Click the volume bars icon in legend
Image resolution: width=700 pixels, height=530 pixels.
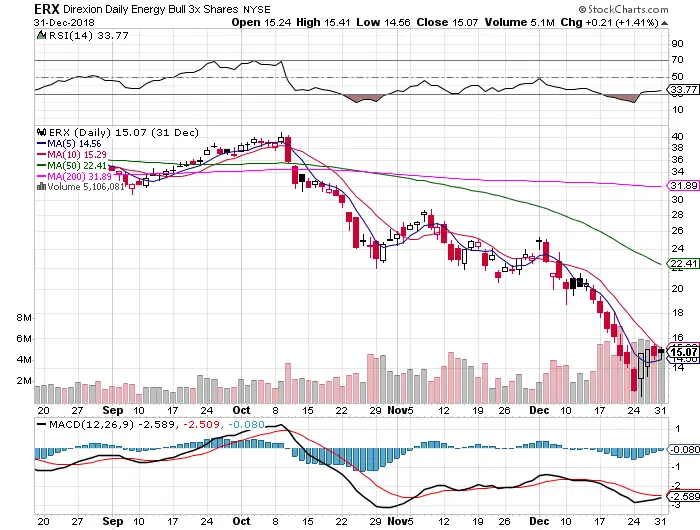coord(42,187)
